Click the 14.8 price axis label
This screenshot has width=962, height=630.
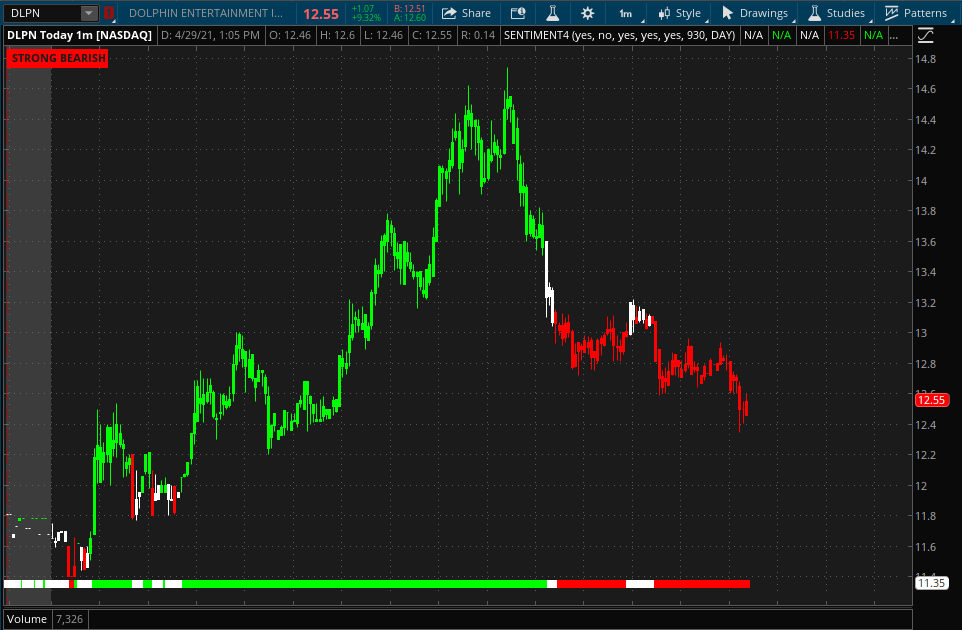tap(925, 59)
